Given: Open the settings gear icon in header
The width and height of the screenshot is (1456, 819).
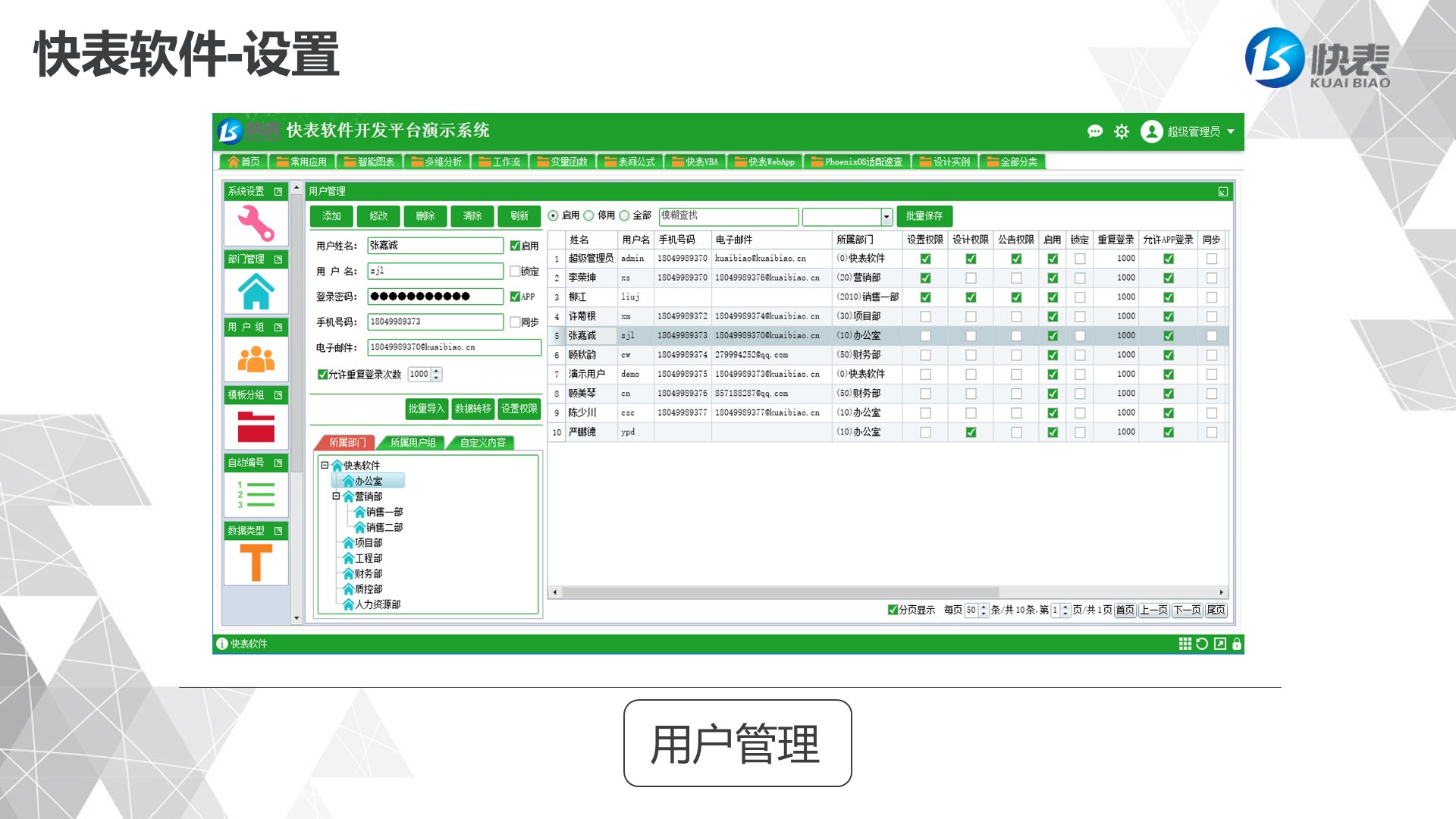Looking at the screenshot, I should click(1122, 132).
